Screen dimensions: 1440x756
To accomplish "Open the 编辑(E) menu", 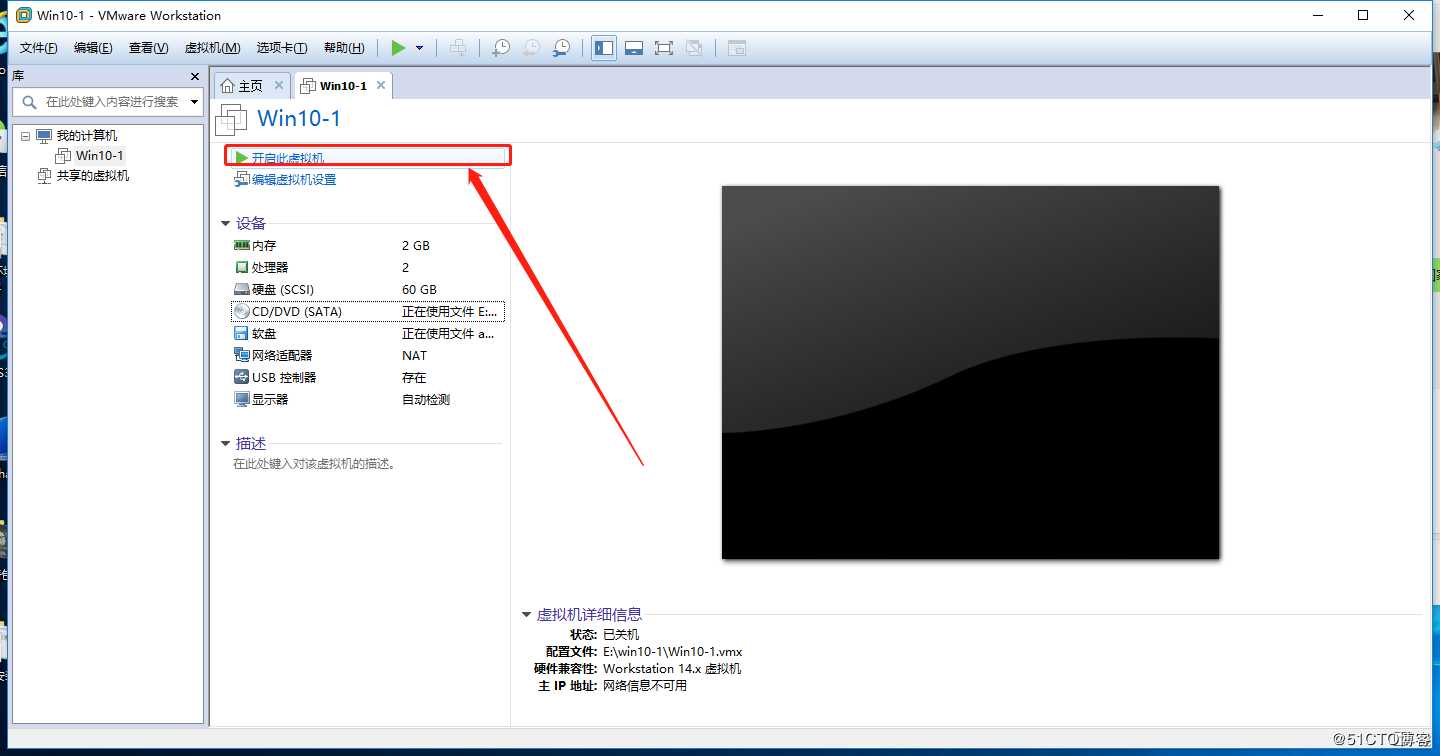I will [x=93, y=48].
